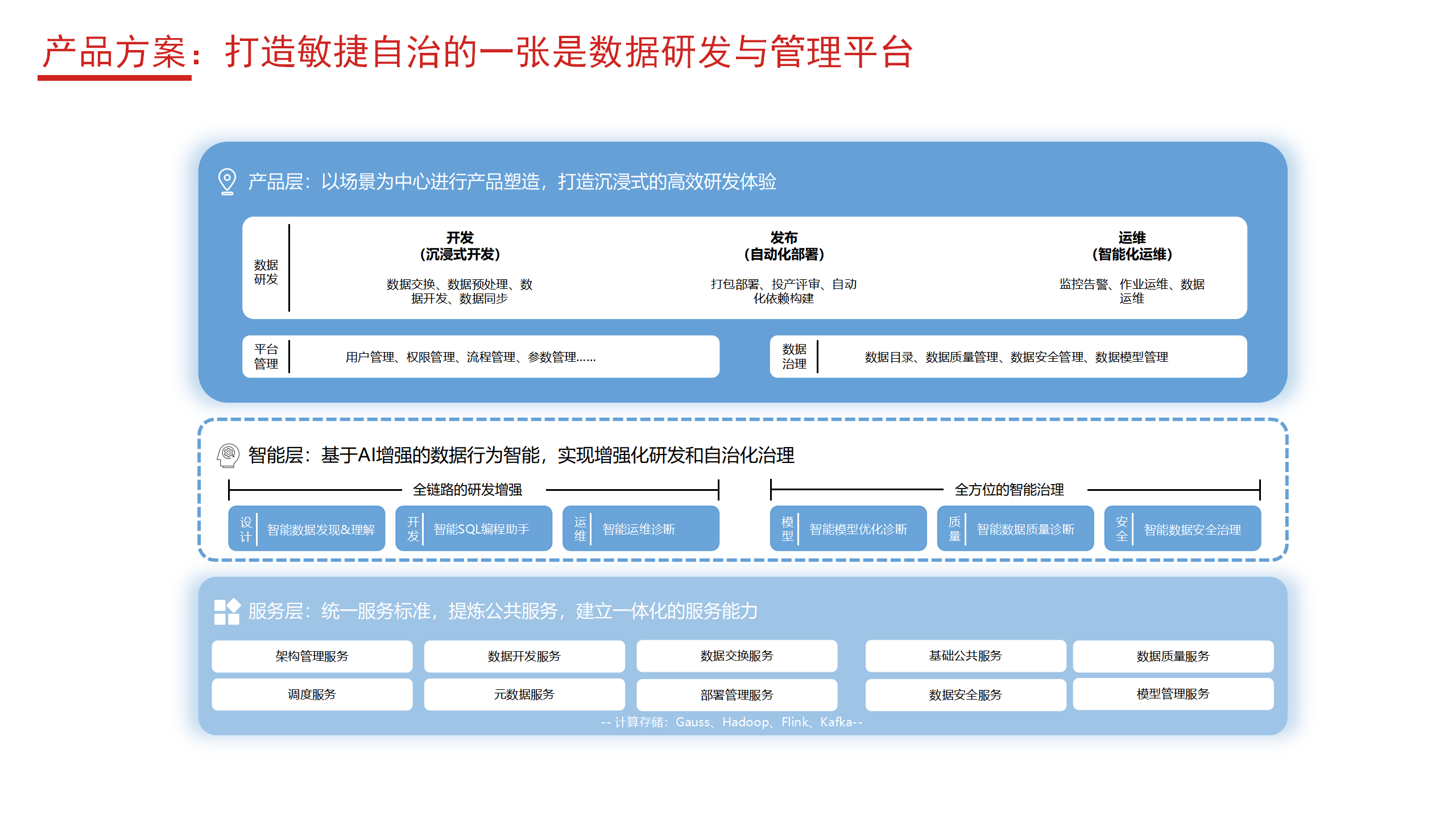Viewport: 1456px width, 819px height.
Task: Click the 调度服务 box
Action: [x=312, y=694]
